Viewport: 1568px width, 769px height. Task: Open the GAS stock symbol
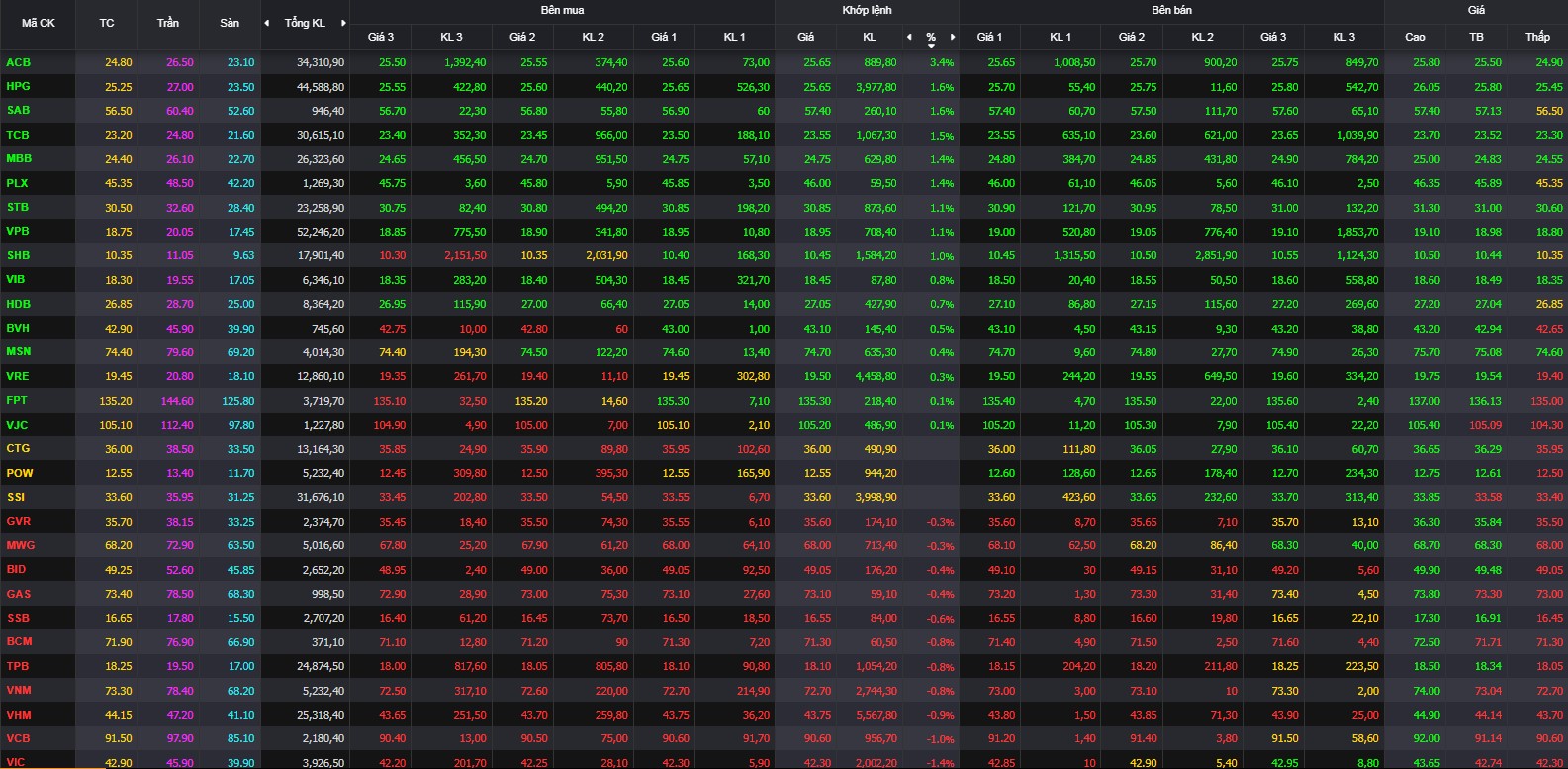coord(18,594)
